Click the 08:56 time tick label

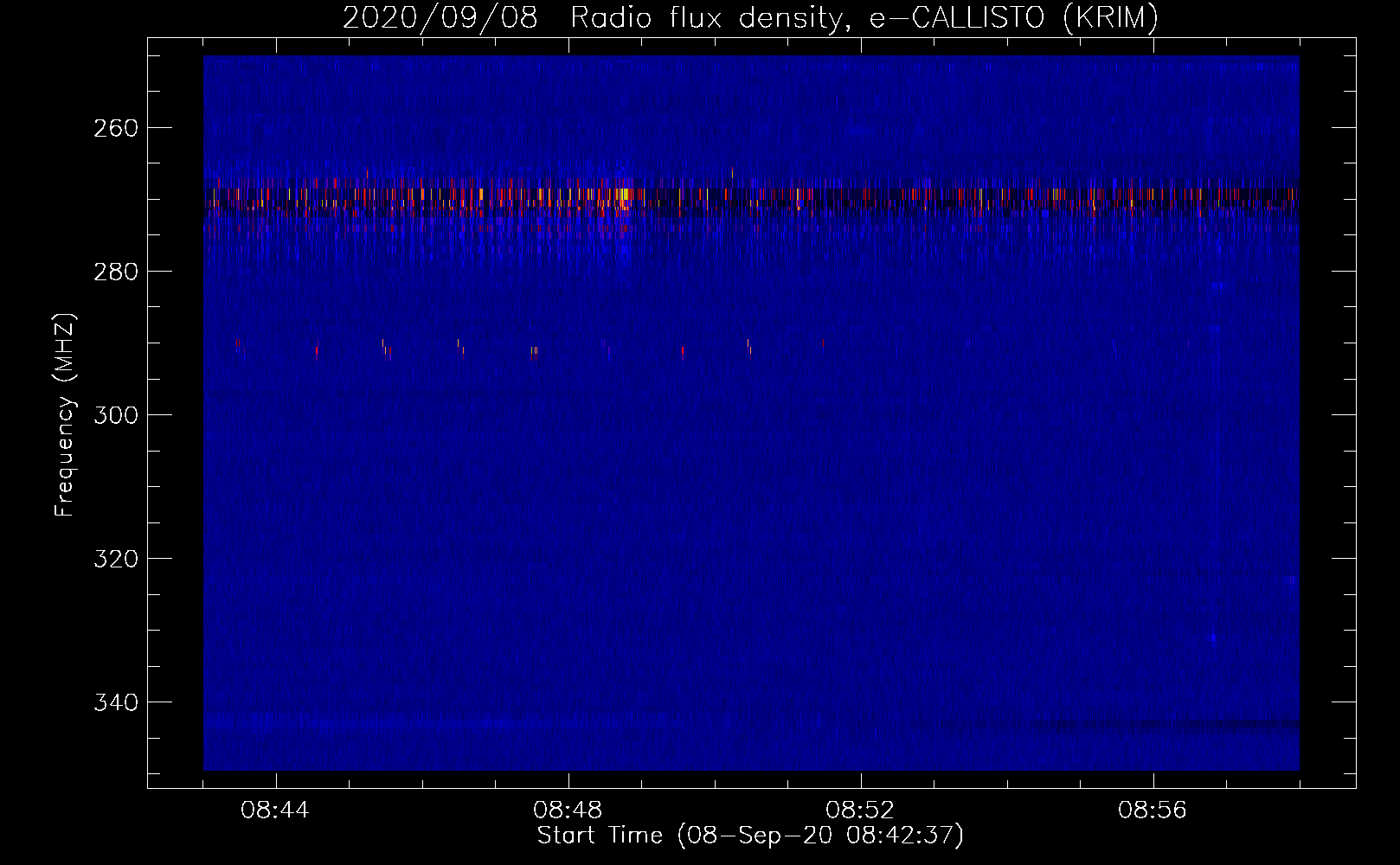(x=1153, y=811)
